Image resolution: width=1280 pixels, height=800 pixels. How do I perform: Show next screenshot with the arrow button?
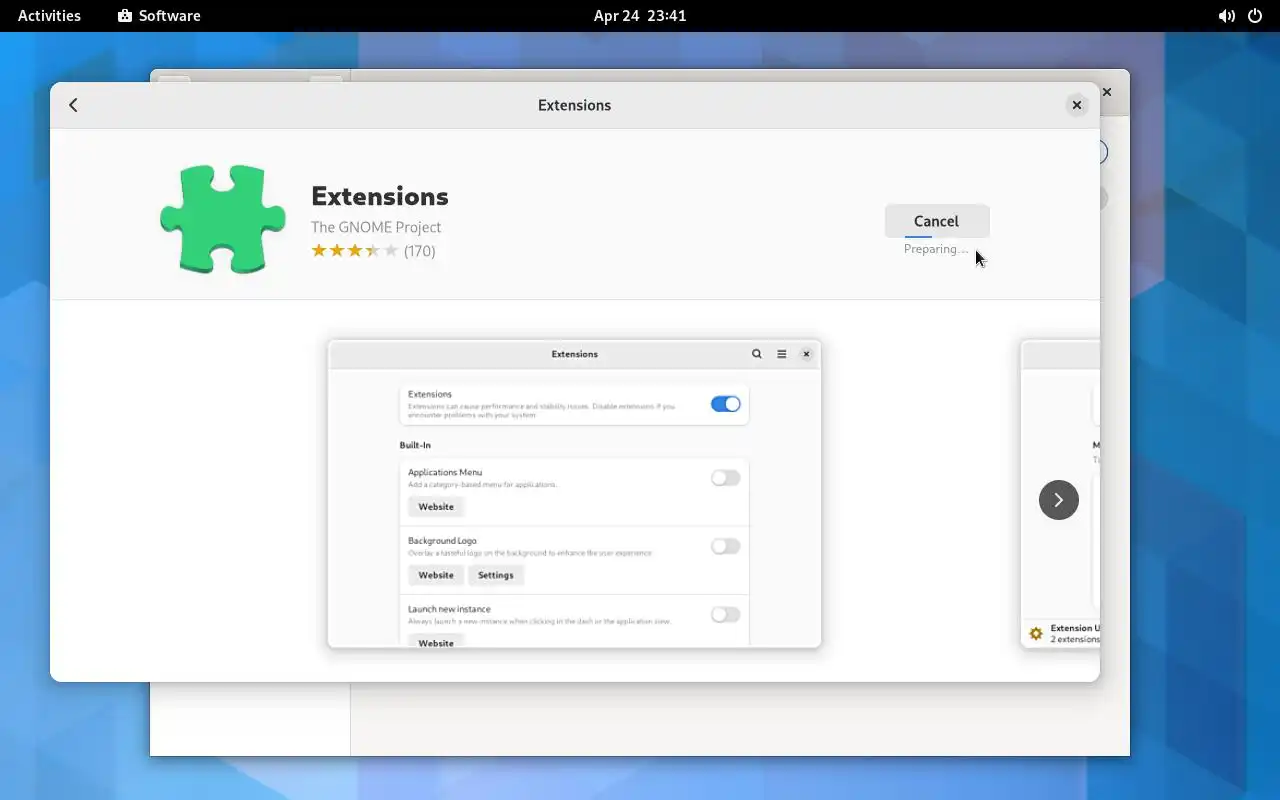click(1058, 500)
